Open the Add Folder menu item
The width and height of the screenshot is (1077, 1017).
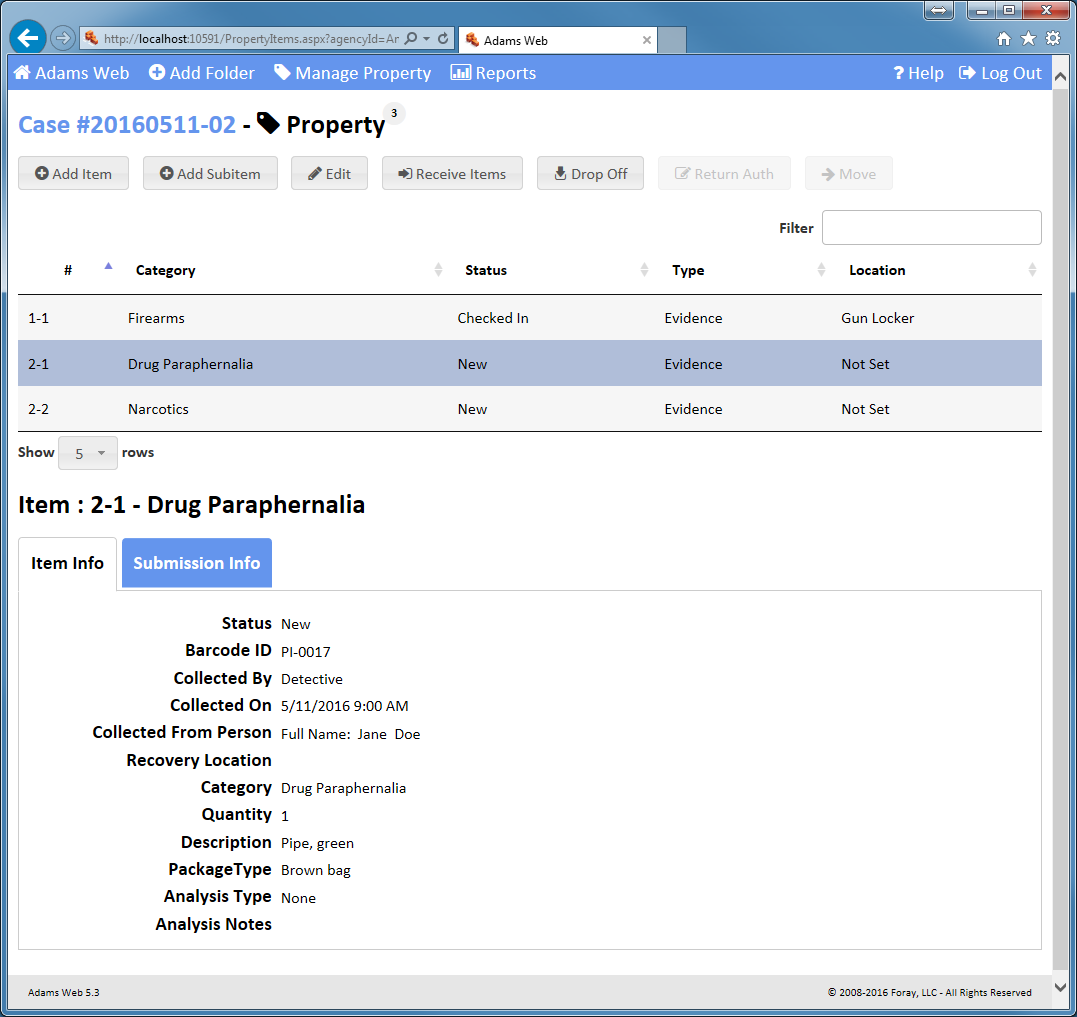coord(202,73)
